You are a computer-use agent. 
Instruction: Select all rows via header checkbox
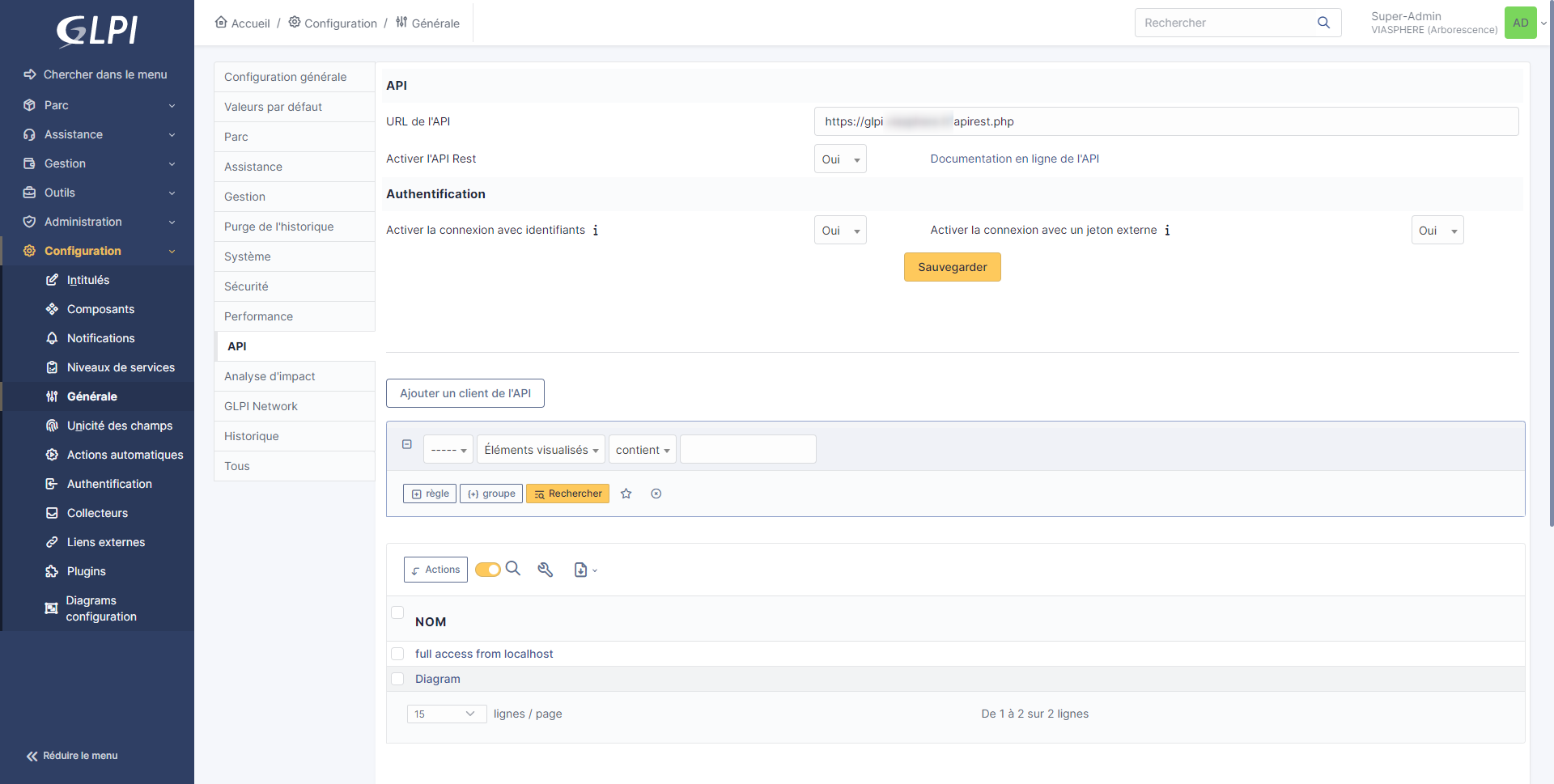[x=397, y=612]
